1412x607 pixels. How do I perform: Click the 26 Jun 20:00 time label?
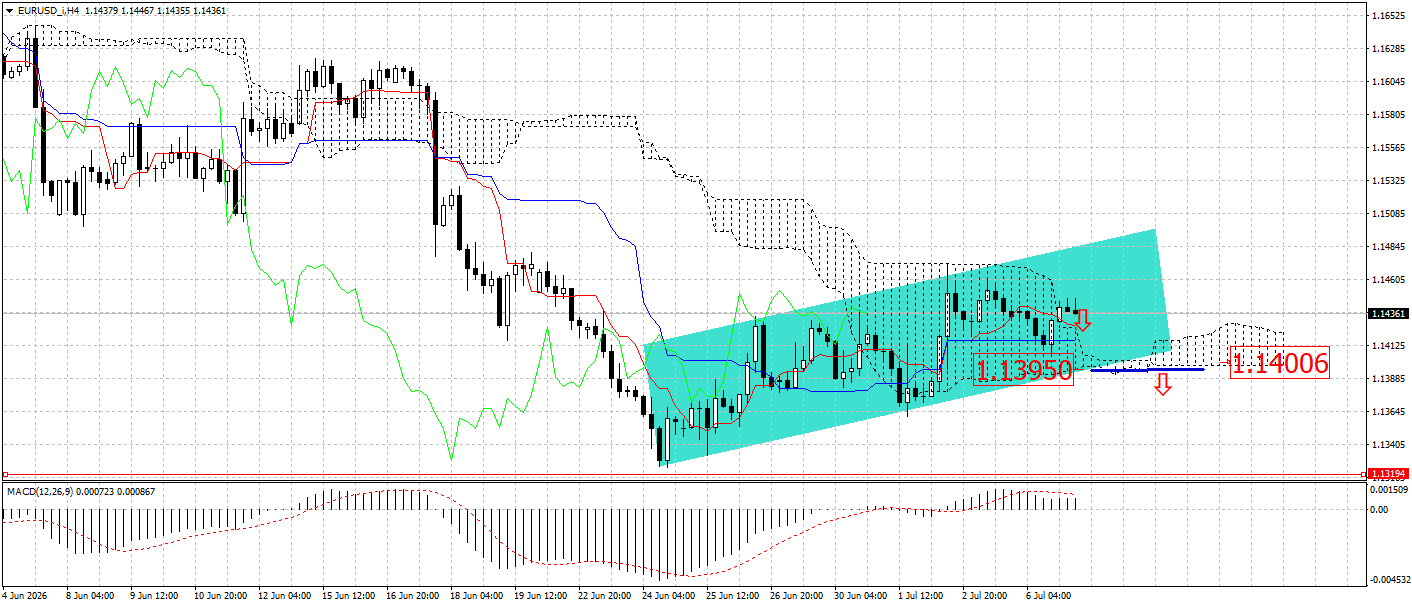coord(798,596)
